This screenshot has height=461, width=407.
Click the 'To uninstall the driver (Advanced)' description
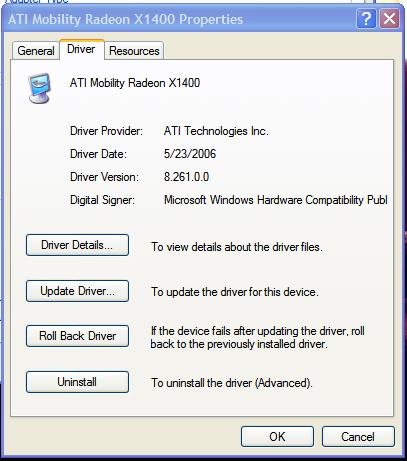point(232,383)
